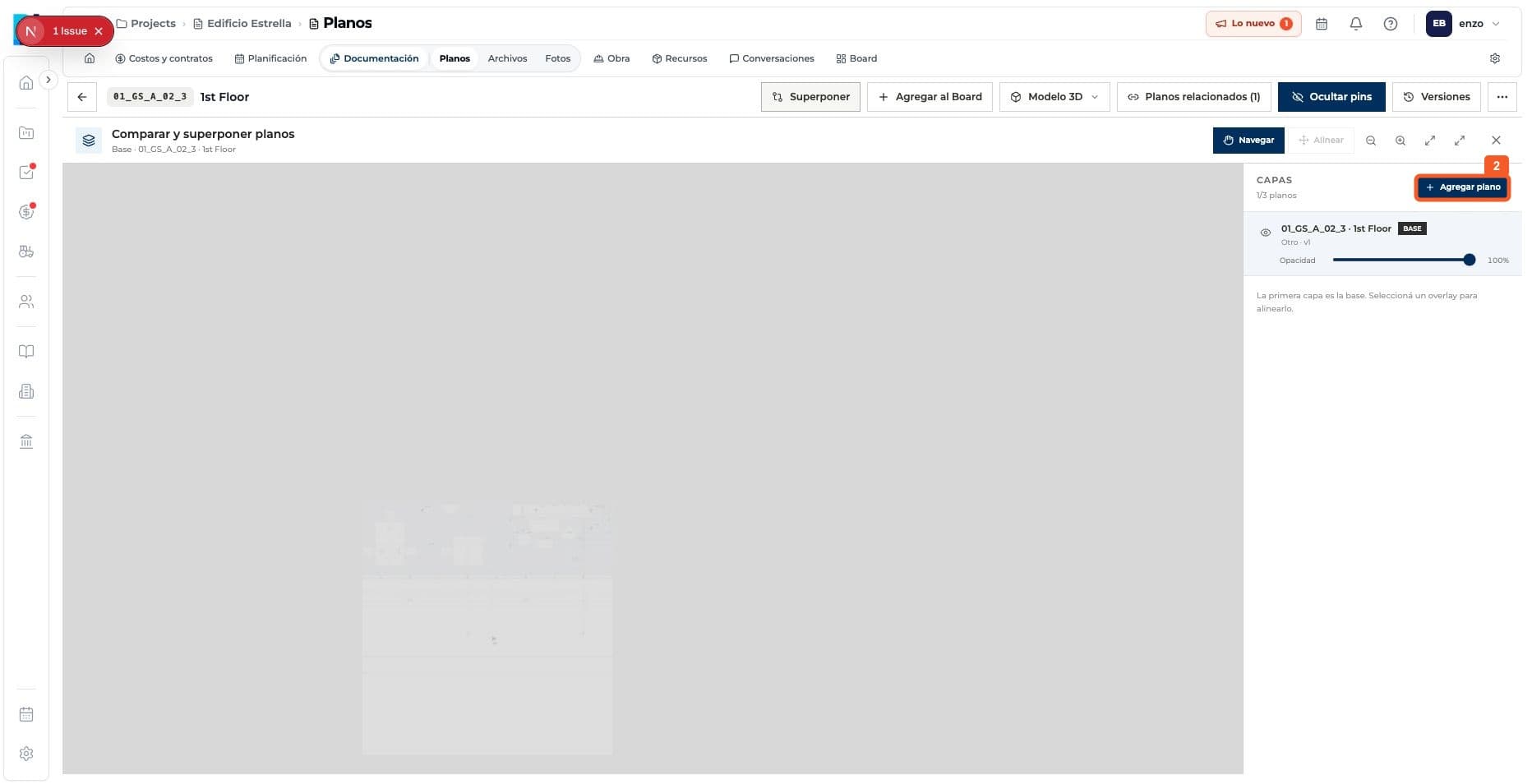Image resolution: width=1532 pixels, height=784 pixels.
Task: Click the home icon in navigation bar
Action: 90,58
